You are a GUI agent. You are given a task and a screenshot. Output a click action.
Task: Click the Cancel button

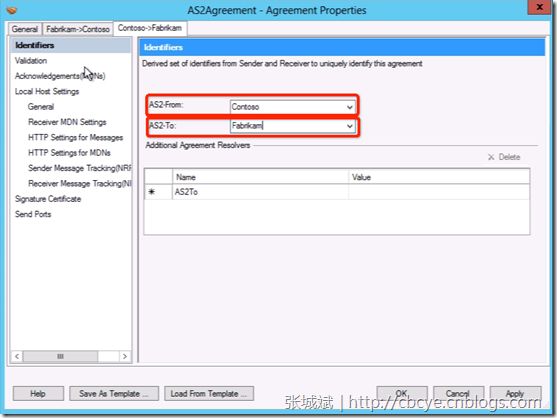[x=458, y=393]
